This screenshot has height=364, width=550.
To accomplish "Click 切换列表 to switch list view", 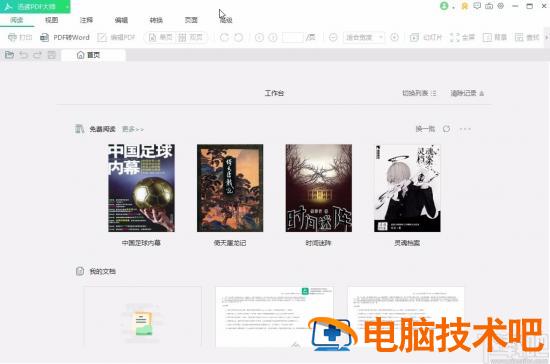I will 419,93.
